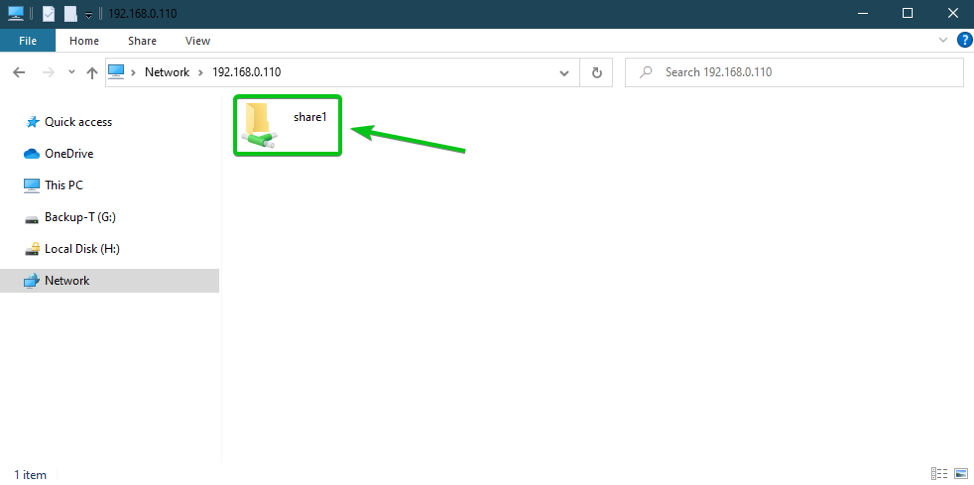Open the address bar history dropdown
This screenshot has height=485, width=974.
coord(564,73)
